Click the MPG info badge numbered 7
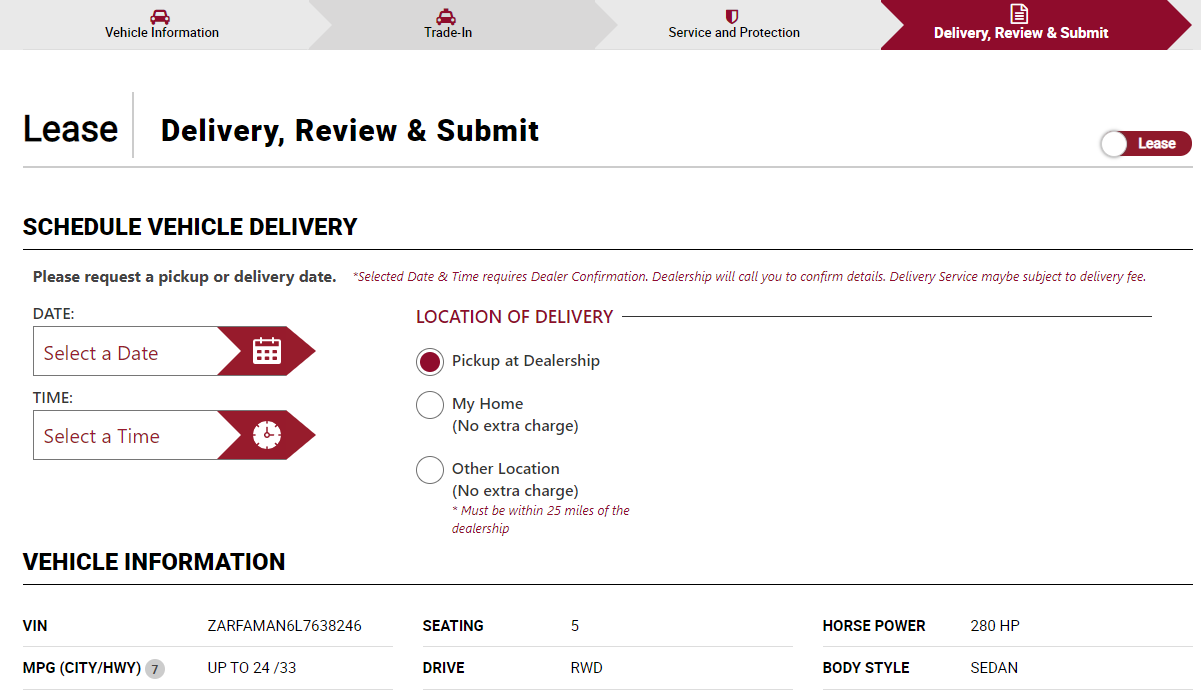 [x=155, y=669]
